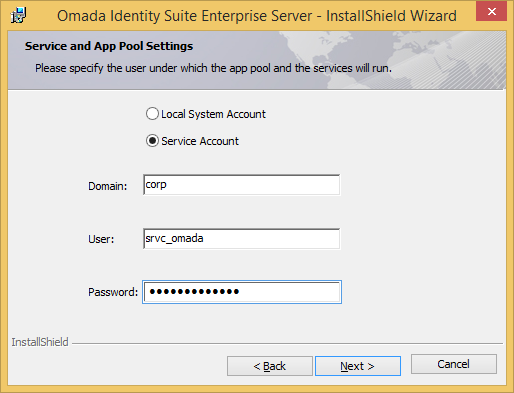
Task: Click the Omada Identity Suite title bar text
Action: [257, 16]
